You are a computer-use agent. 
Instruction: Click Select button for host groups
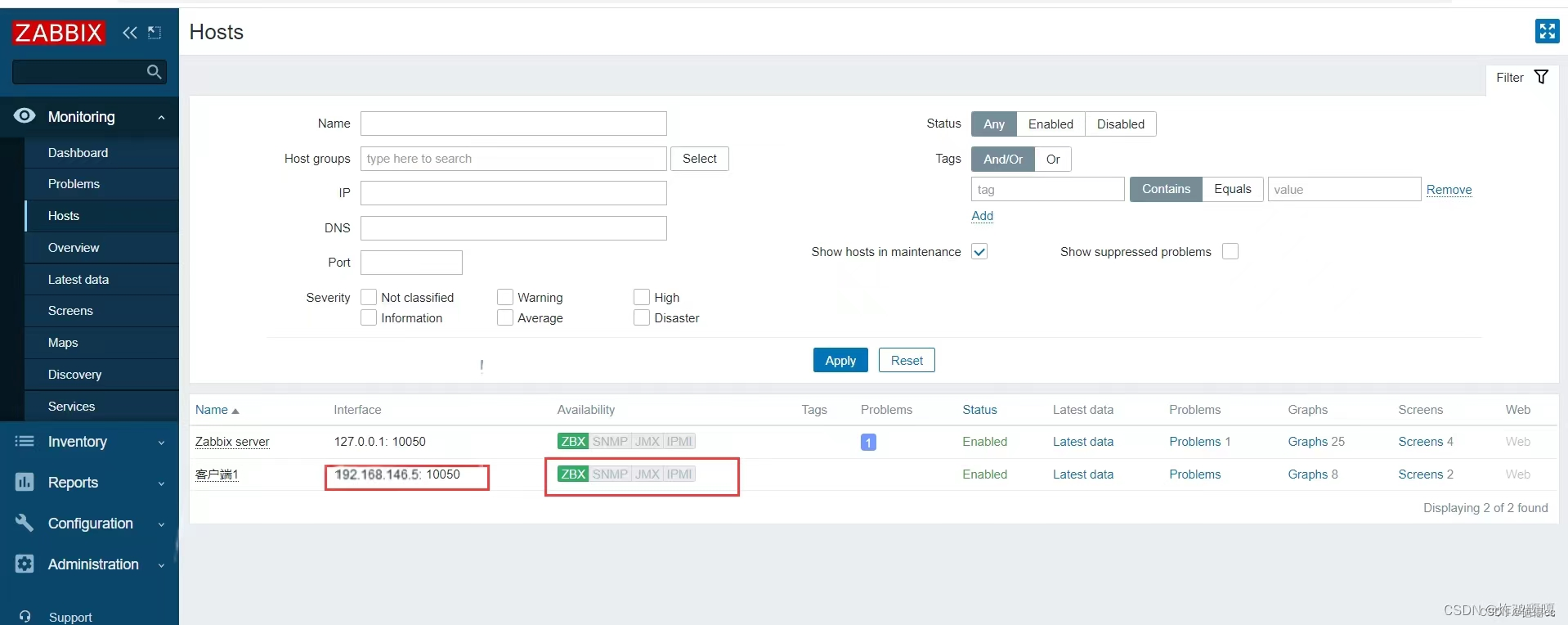(700, 159)
